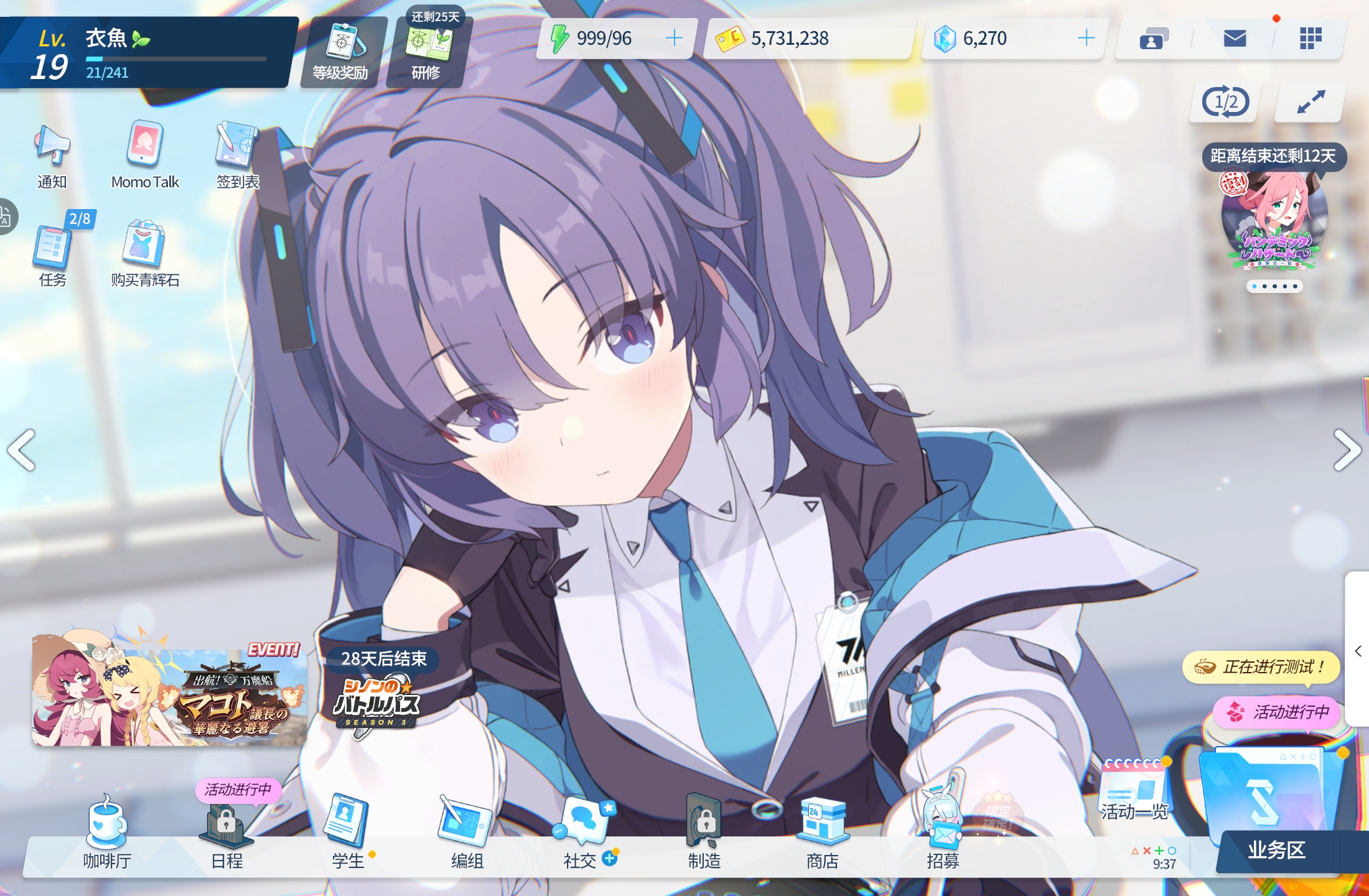Buy more pyroxene gems with the plus button

1086,39
